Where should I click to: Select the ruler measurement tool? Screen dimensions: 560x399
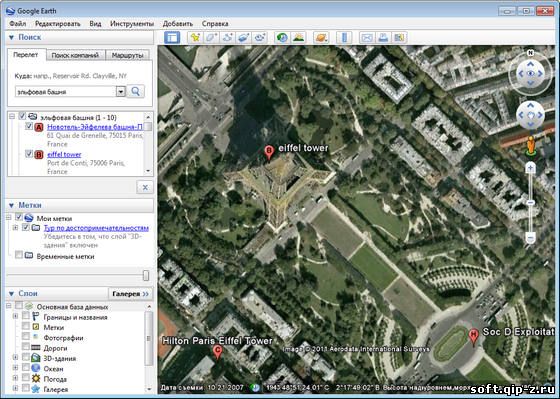[344, 38]
